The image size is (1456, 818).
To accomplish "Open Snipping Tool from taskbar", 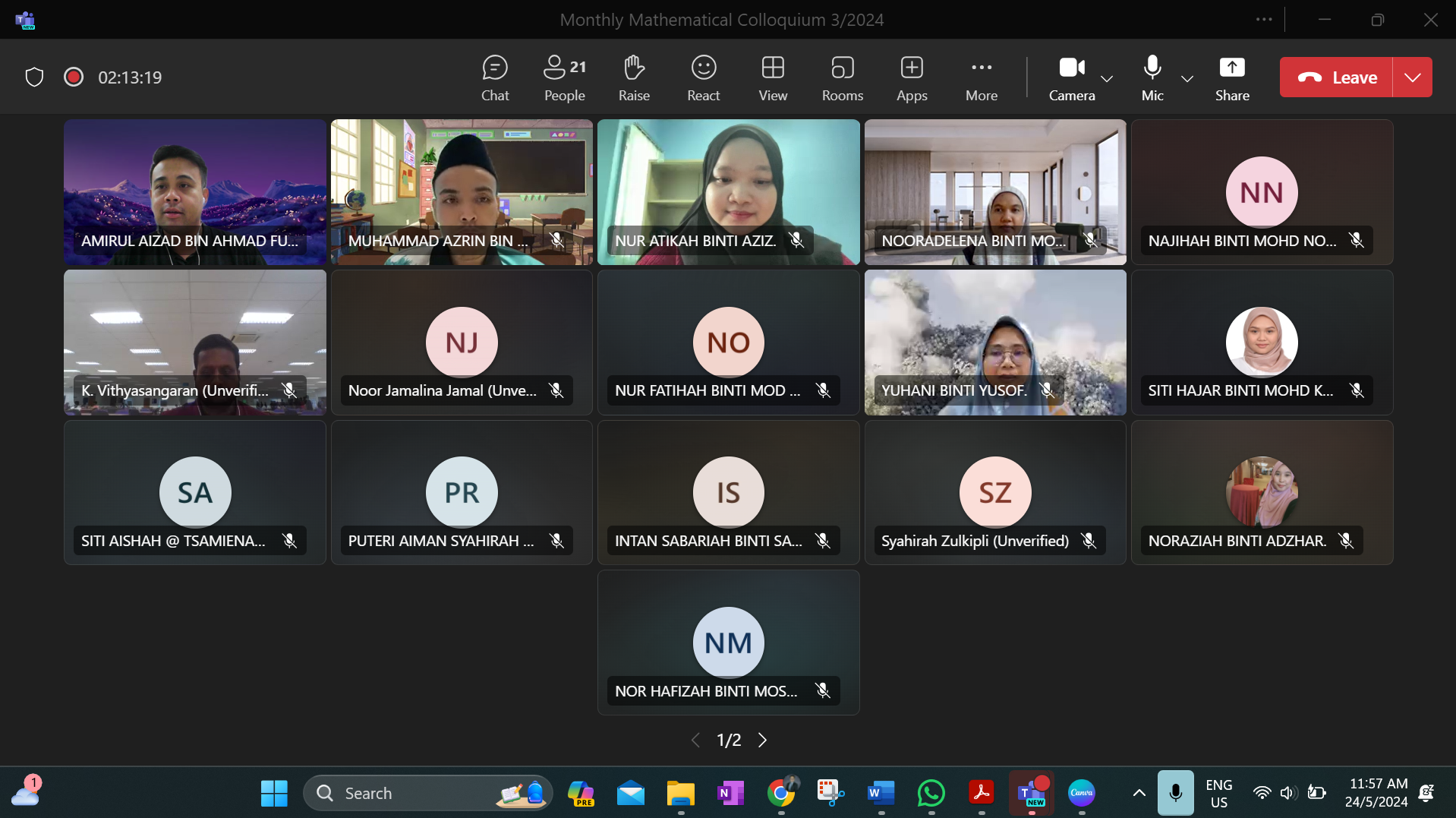I will click(830, 793).
